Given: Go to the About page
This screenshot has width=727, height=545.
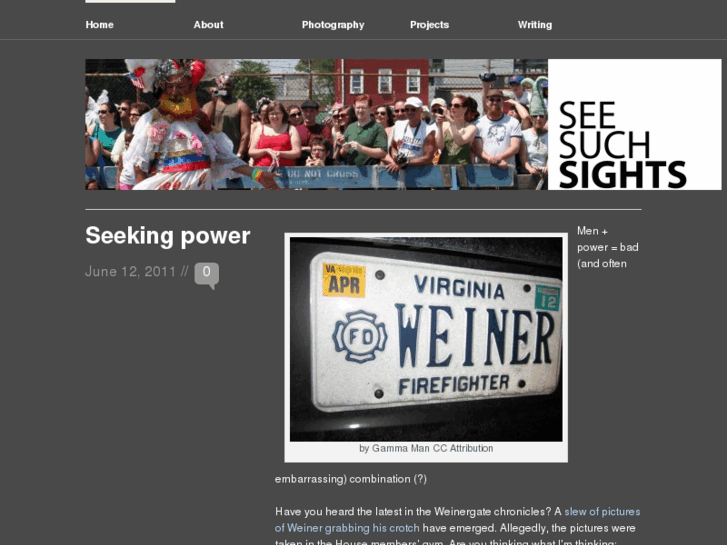Looking at the screenshot, I should 208,25.
